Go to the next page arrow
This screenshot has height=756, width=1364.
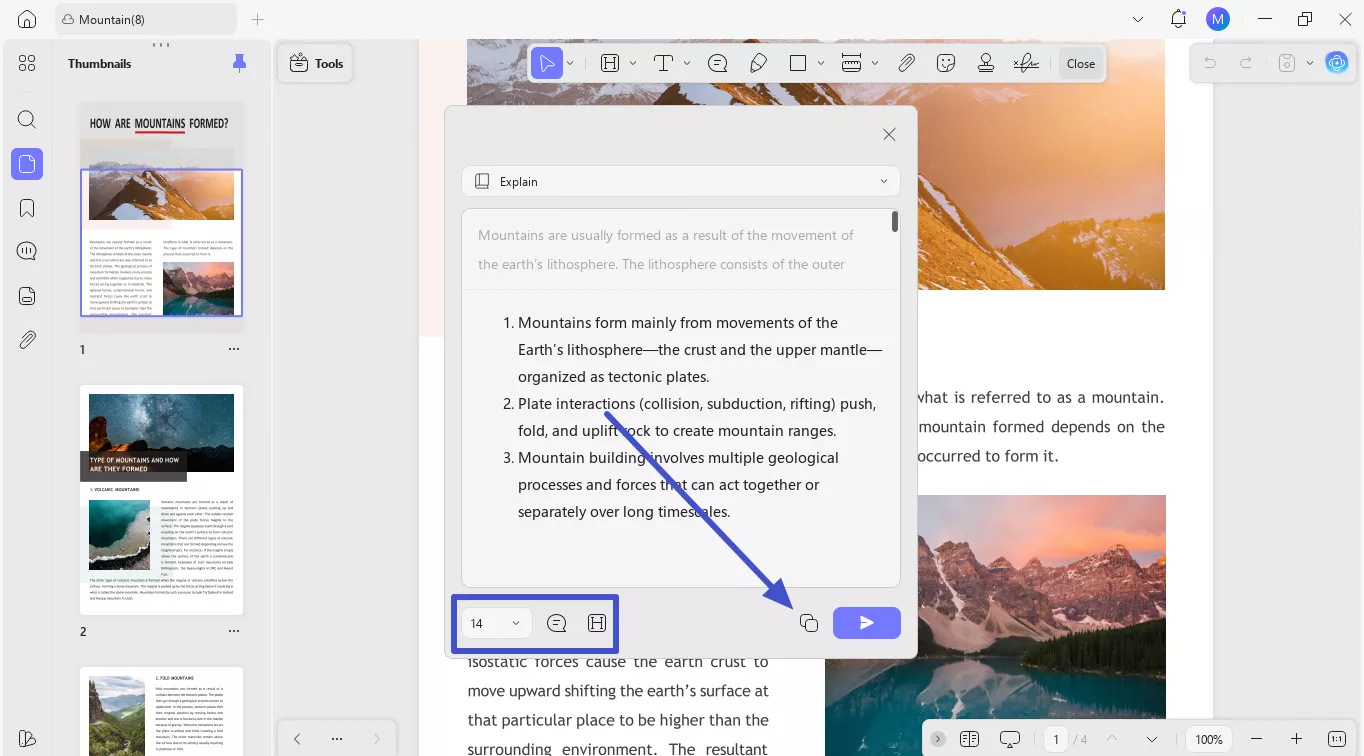click(1152, 739)
